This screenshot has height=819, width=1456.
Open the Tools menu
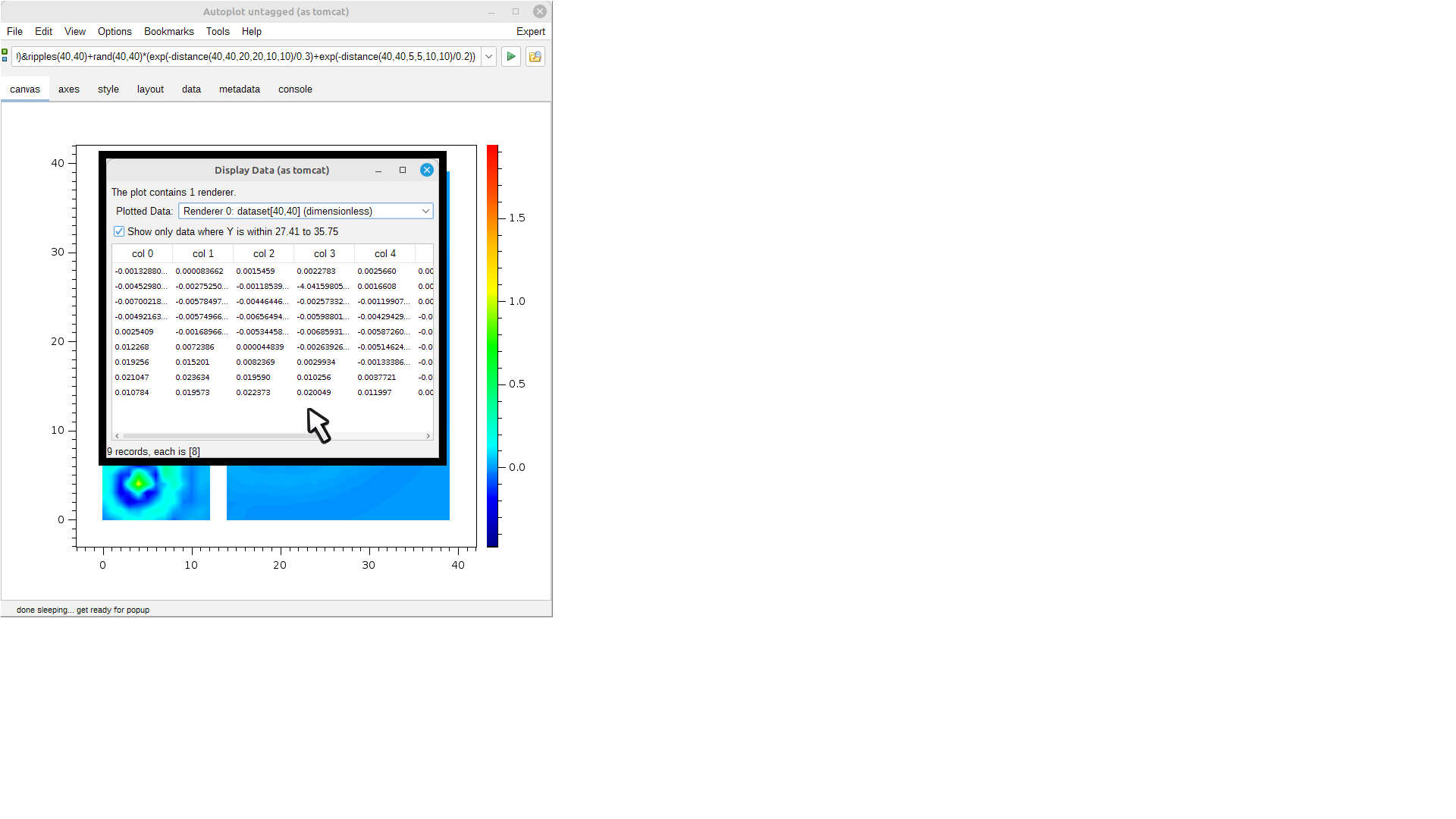point(218,32)
